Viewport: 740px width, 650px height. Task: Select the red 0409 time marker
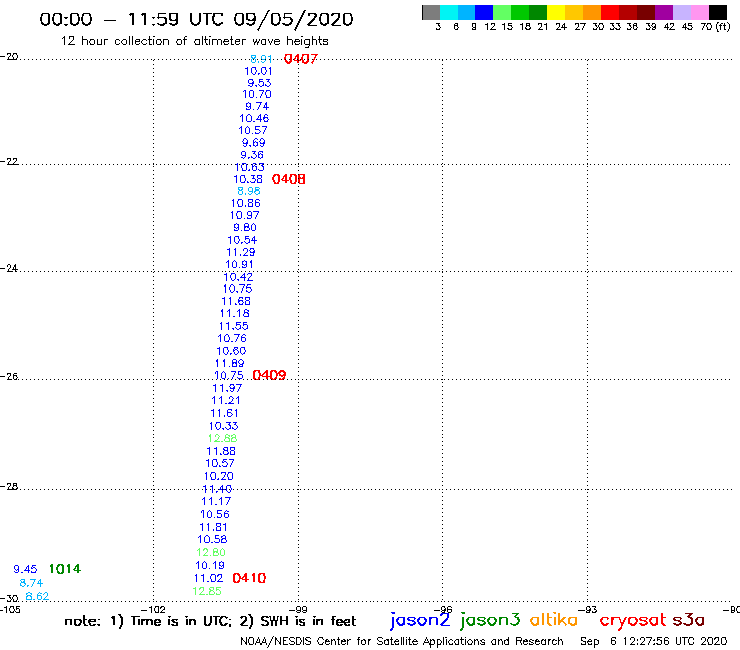pyautogui.click(x=269, y=375)
